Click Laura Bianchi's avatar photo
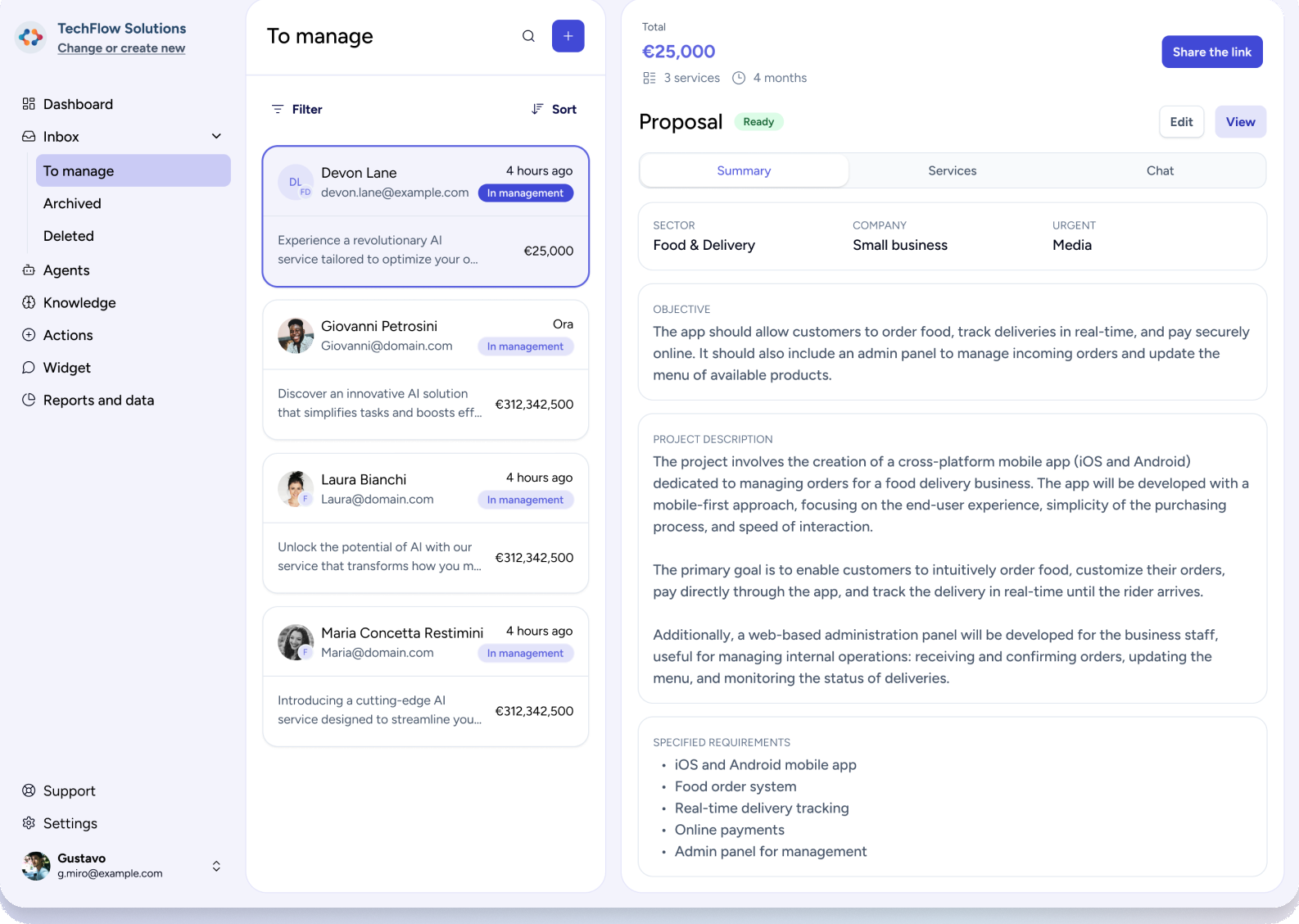This screenshot has height=924, width=1299. pyautogui.click(x=296, y=489)
